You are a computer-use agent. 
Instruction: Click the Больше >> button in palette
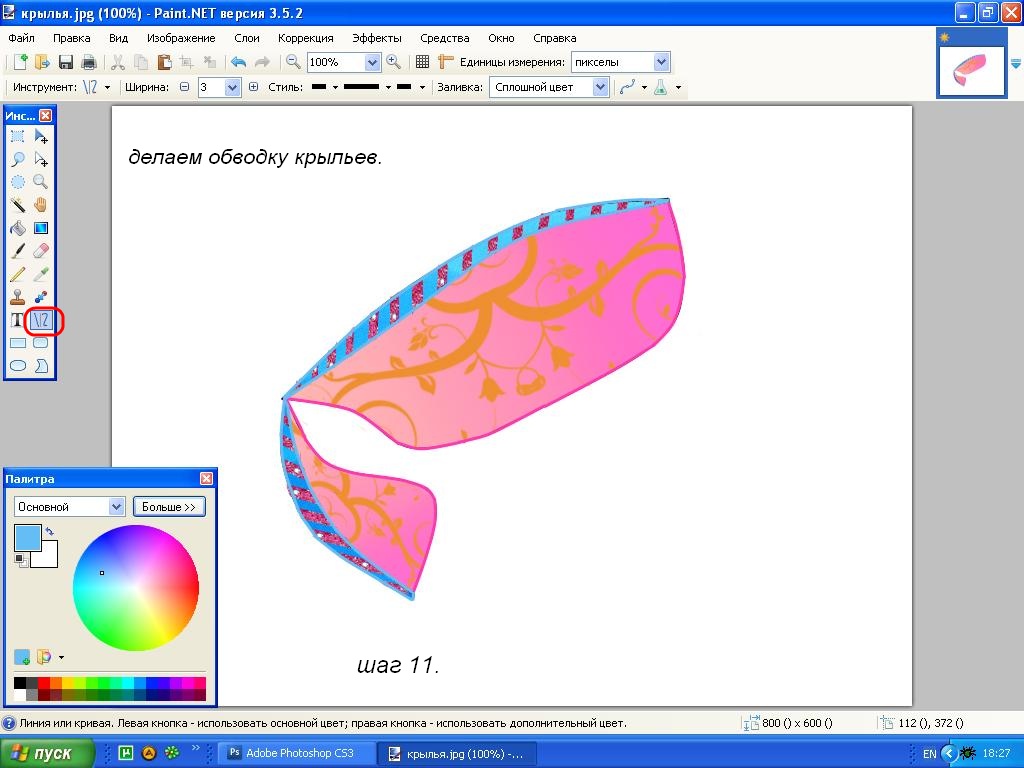(x=169, y=507)
